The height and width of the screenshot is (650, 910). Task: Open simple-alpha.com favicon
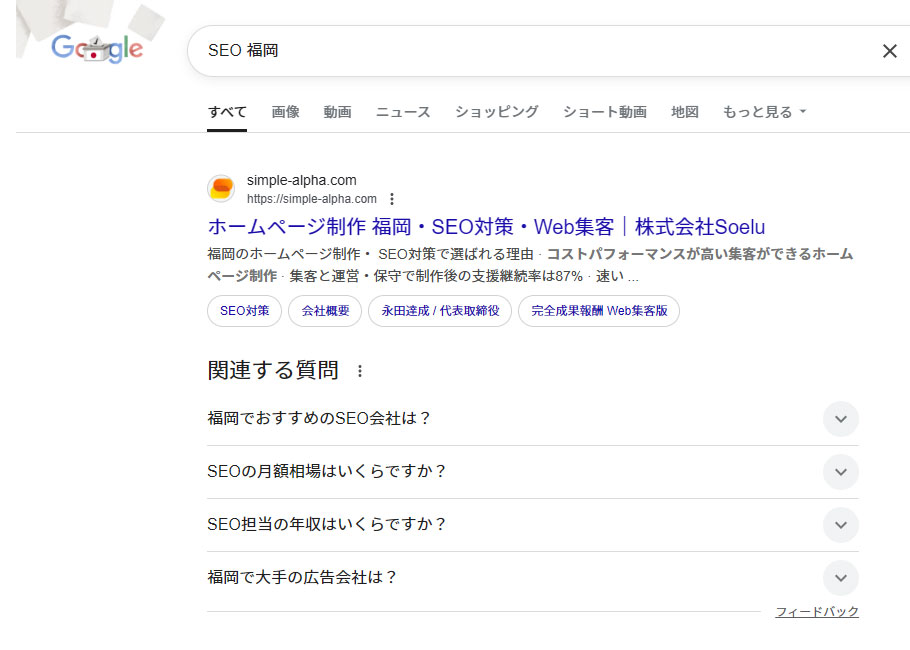(x=221, y=189)
